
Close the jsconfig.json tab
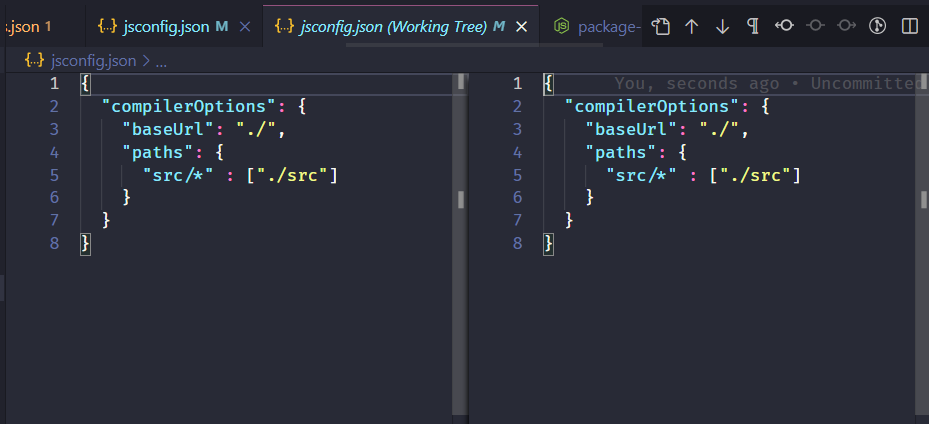point(245,27)
